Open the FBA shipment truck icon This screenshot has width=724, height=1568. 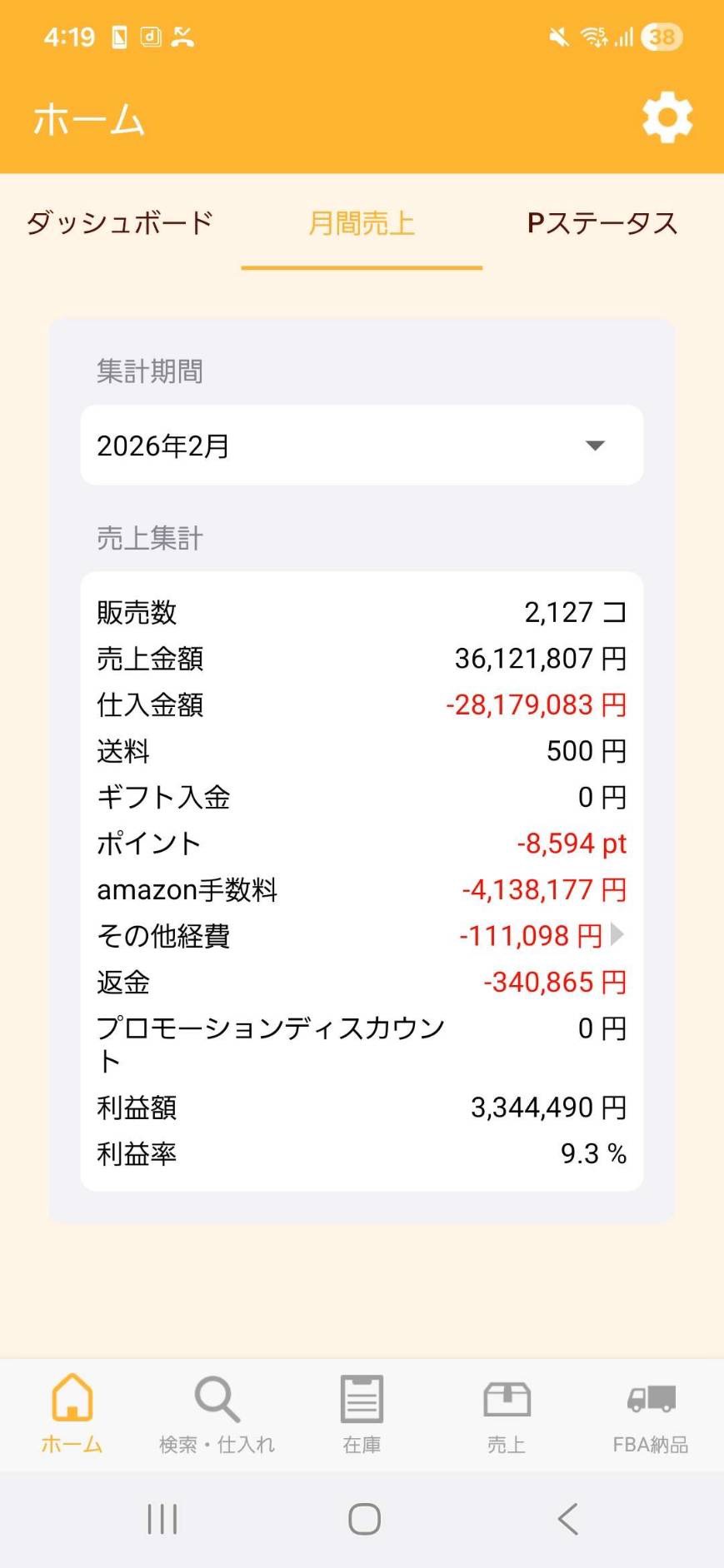click(651, 1399)
